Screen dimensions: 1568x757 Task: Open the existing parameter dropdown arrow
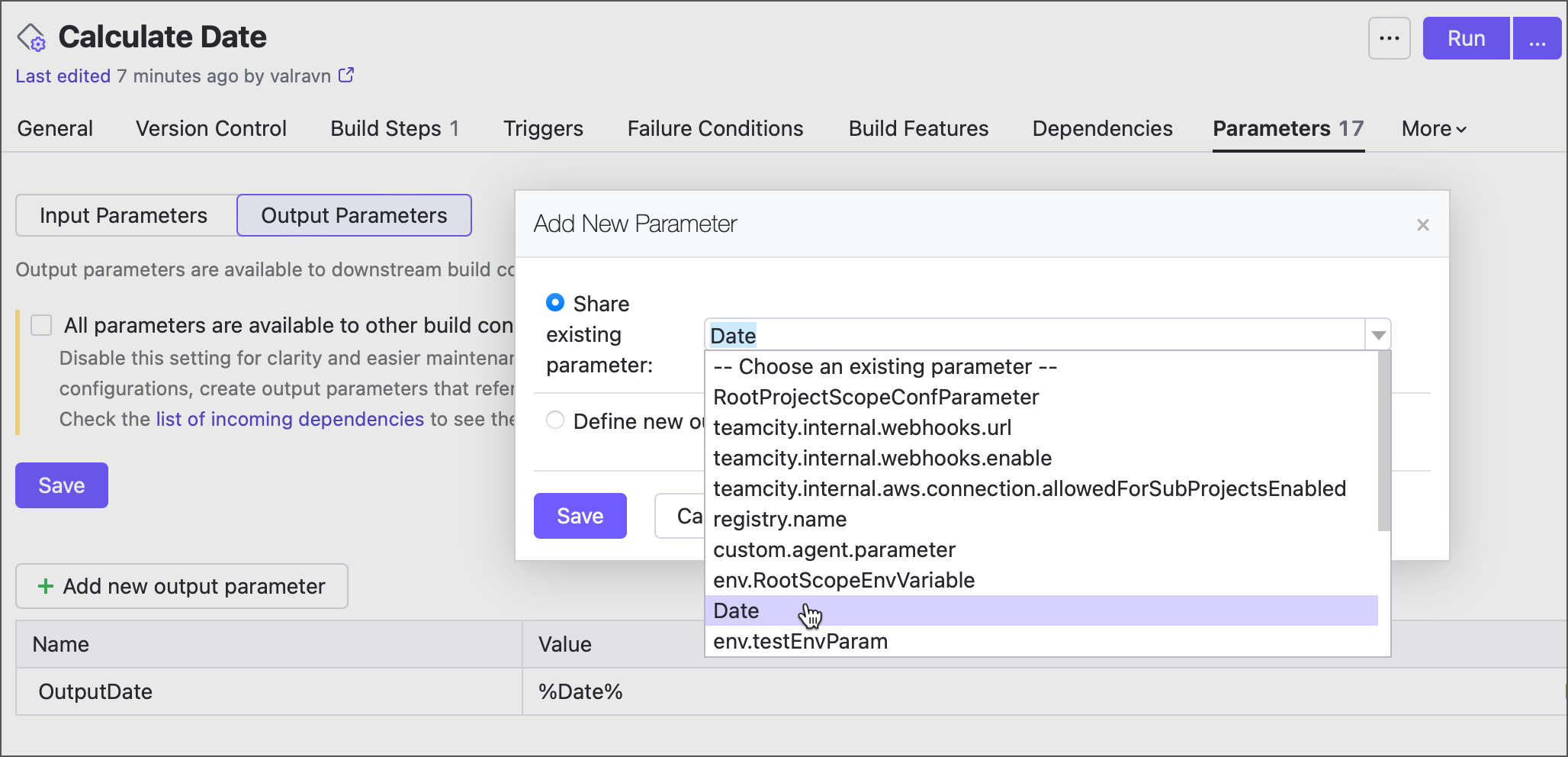click(x=1377, y=334)
